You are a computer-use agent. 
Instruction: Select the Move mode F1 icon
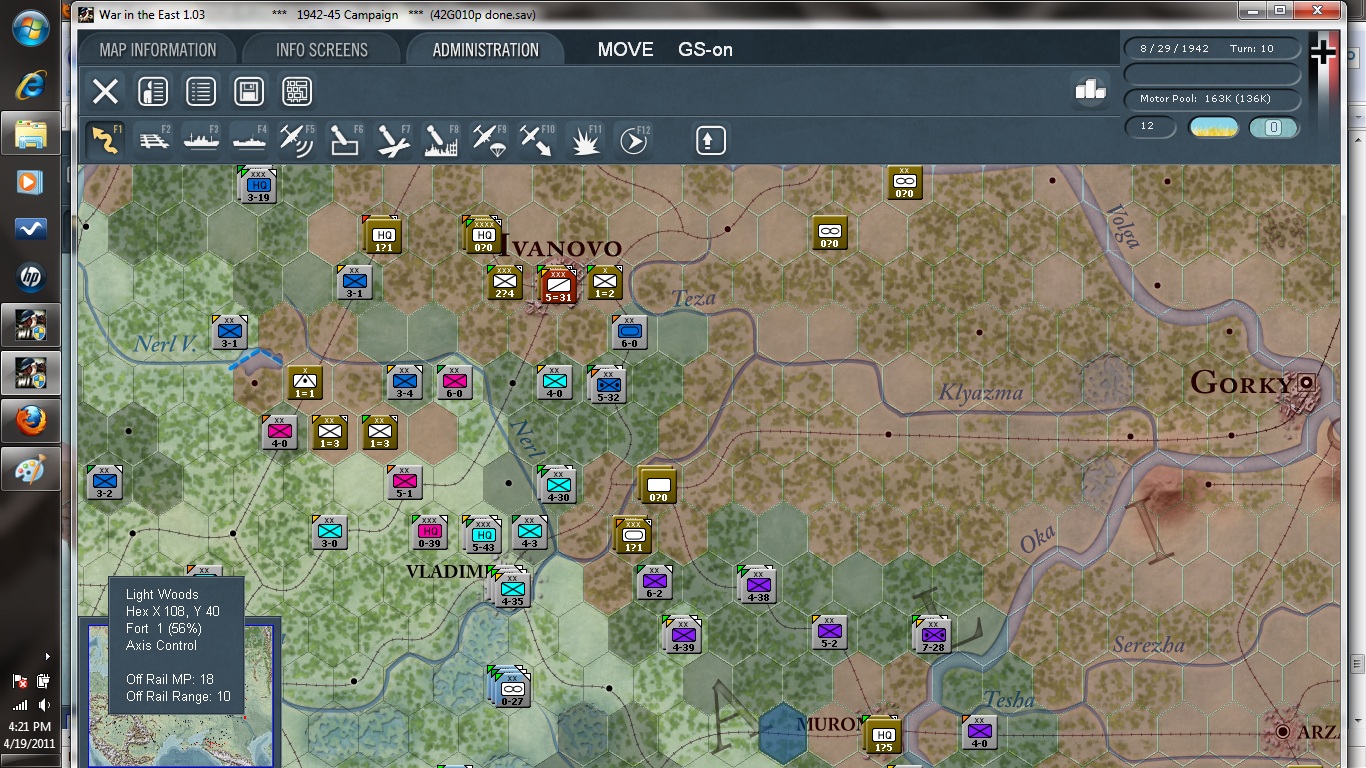click(105, 140)
